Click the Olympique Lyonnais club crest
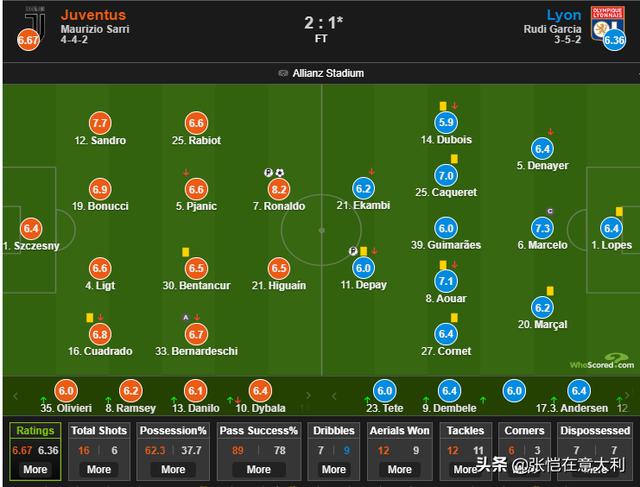This screenshot has width=640, height=487. pyautogui.click(x=607, y=24)
